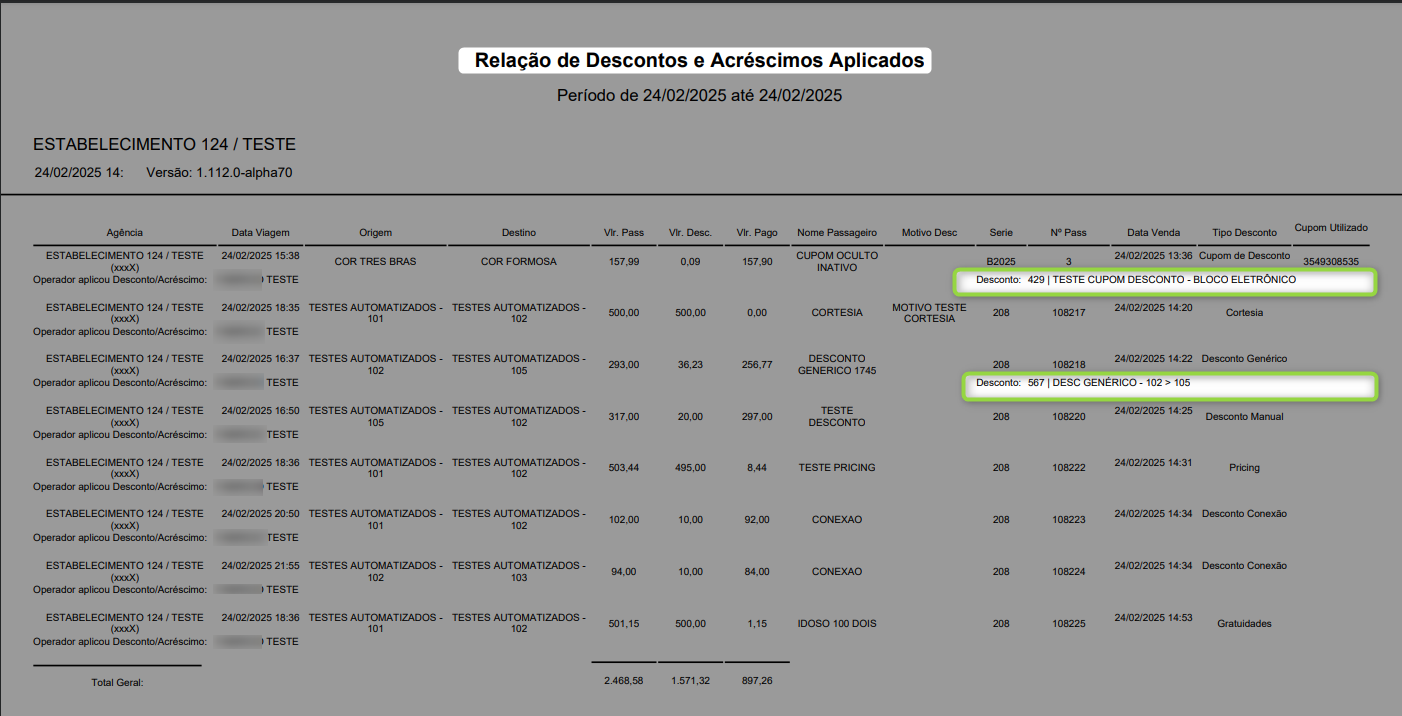Select the version text '1.112.0-alpha70'
This screenshot has width=1402, height=716.
tap(244, 172)
